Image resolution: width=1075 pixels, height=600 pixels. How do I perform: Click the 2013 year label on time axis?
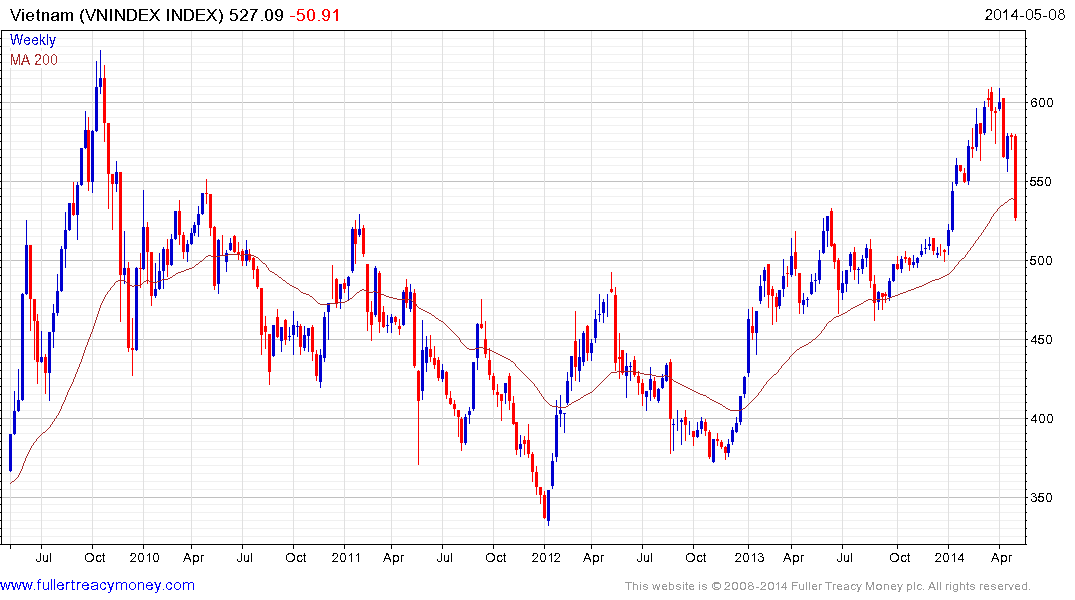pyautogui.click(x=749, y=557)
